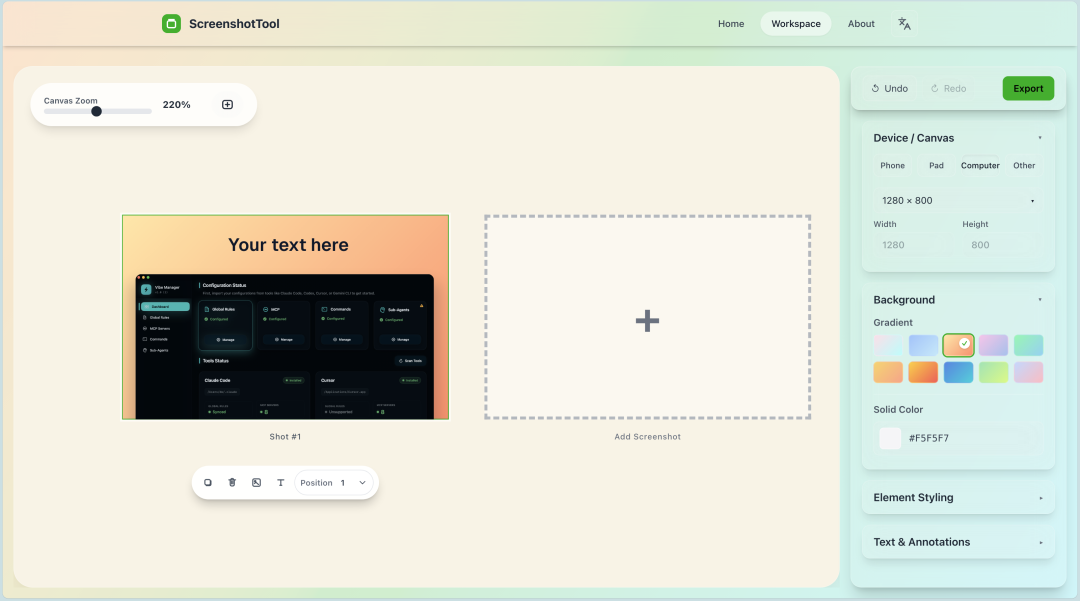Click the green ScreenshotTool logo icon
This screenshot has height=601, width=1080.
click(x=171, y=24)
